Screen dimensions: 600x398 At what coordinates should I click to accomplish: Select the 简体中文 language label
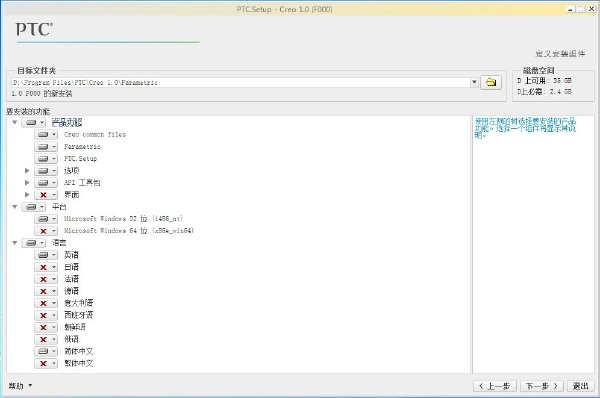(x=79, y=351)
